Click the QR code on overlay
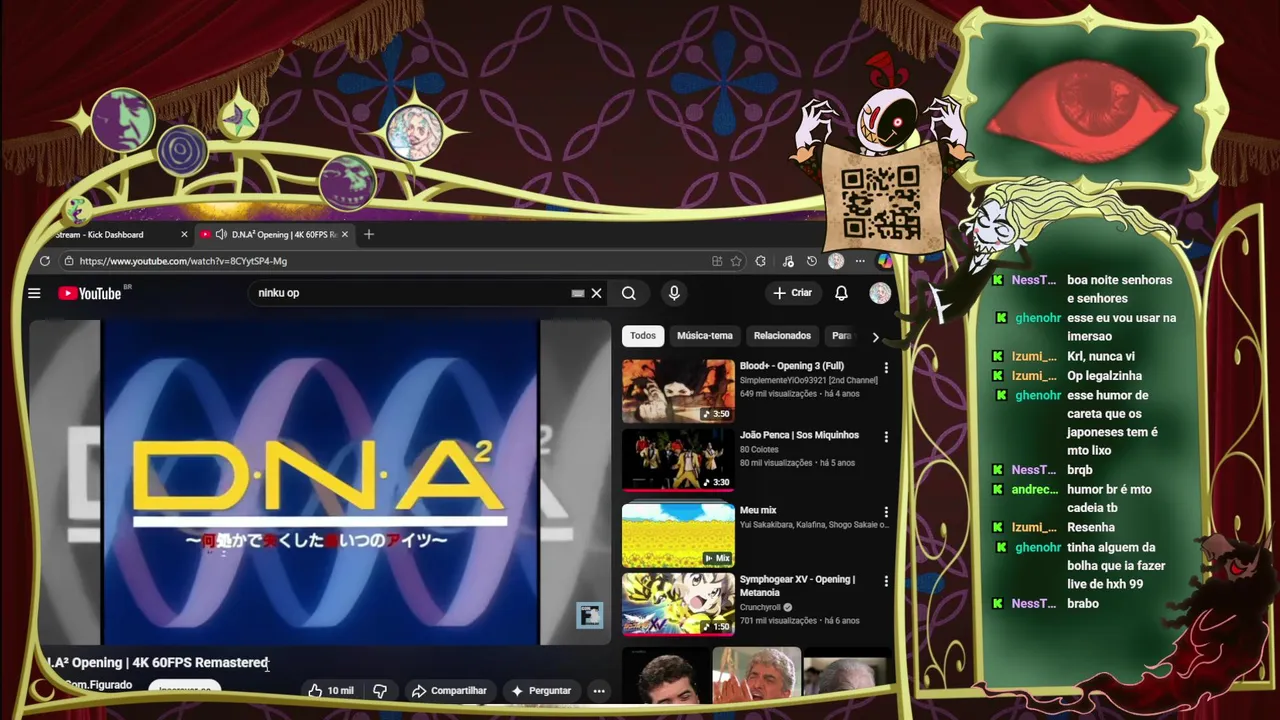Viewport: 1280px width, 720px height. click(x=880, y=200)
